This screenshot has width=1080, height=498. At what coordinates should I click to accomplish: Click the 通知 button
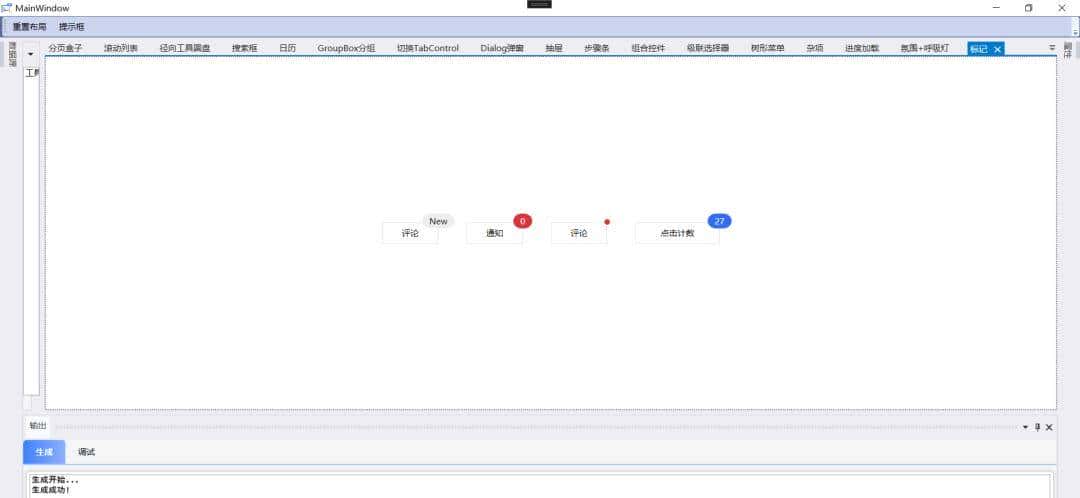click(x=495, y=233)
